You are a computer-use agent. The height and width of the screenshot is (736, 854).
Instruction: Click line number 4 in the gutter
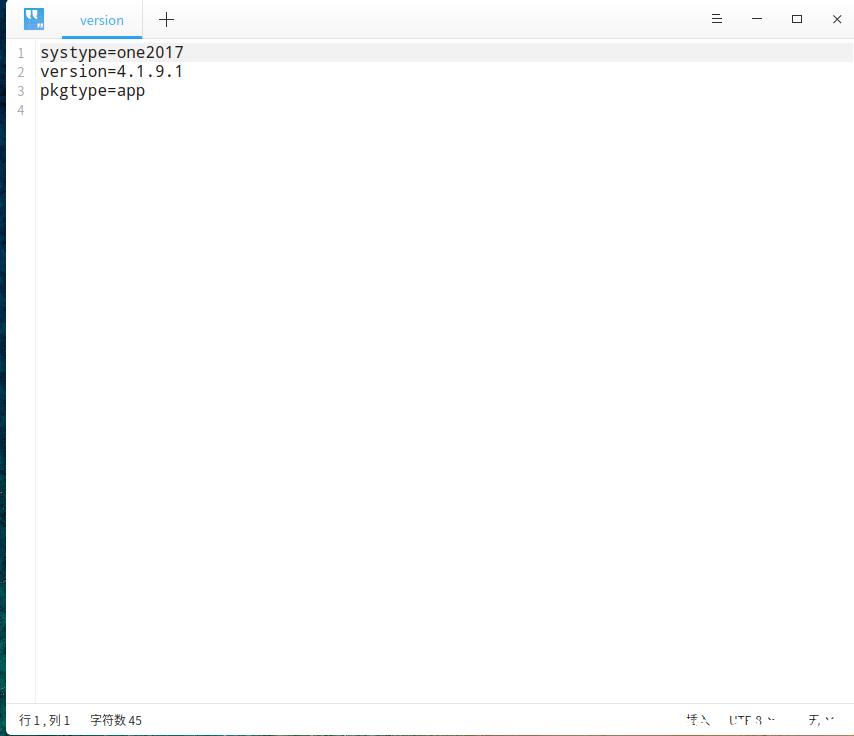(21, 110)
